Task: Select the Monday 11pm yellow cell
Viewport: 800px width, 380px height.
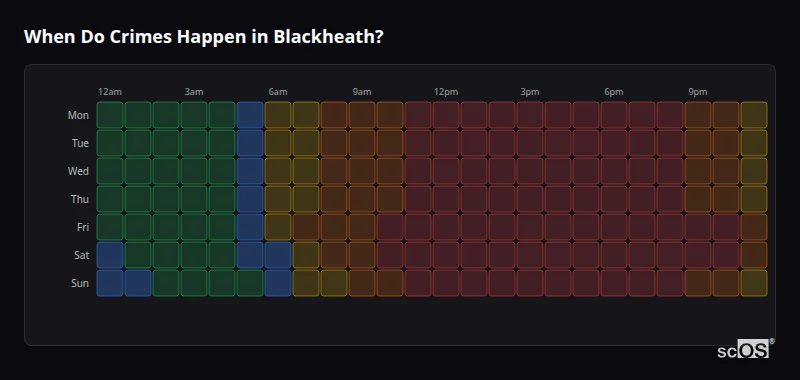Action: pyautogui.click(x=754, y=115)
